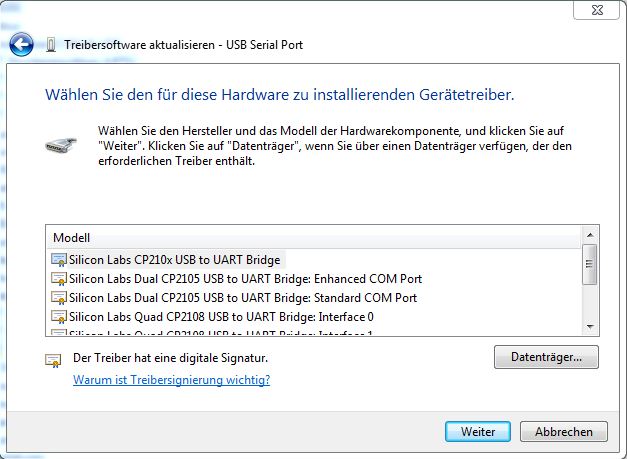Go back using the blue arrow button
This screenshot has height=459, width=627.
[x=21, y=44]
